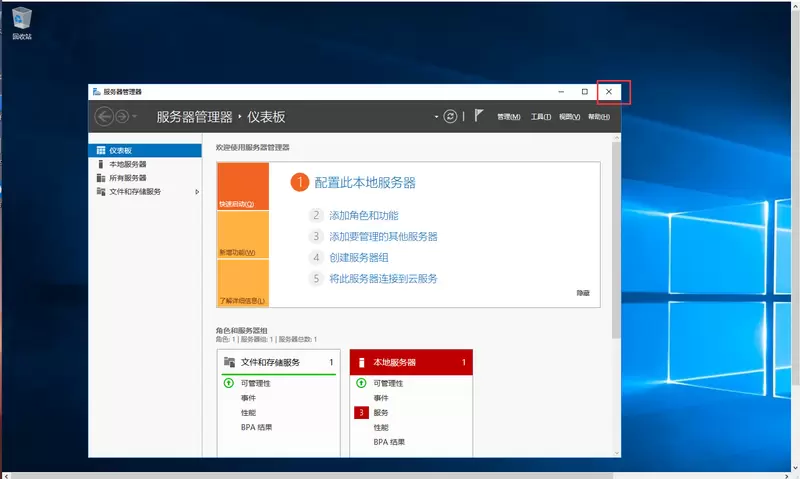The image size is (800, 479).
Task: Click 事件 in the 本地服务器 tile
Action: pos(381,398)
